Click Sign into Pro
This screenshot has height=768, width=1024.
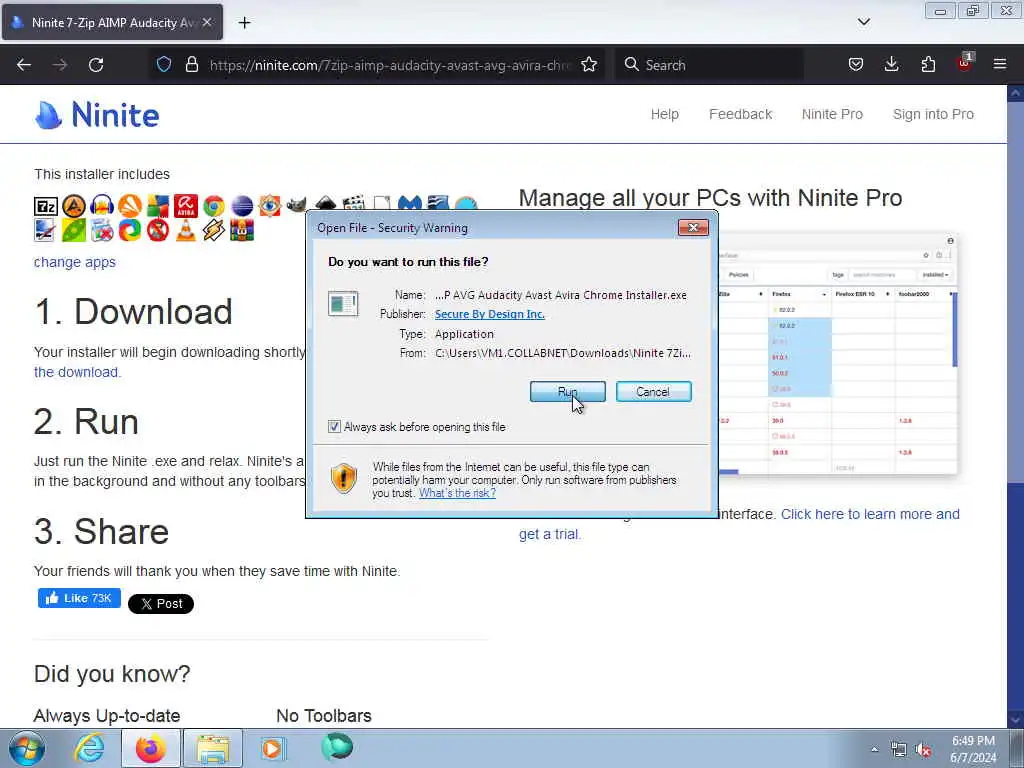click(933, 114)
